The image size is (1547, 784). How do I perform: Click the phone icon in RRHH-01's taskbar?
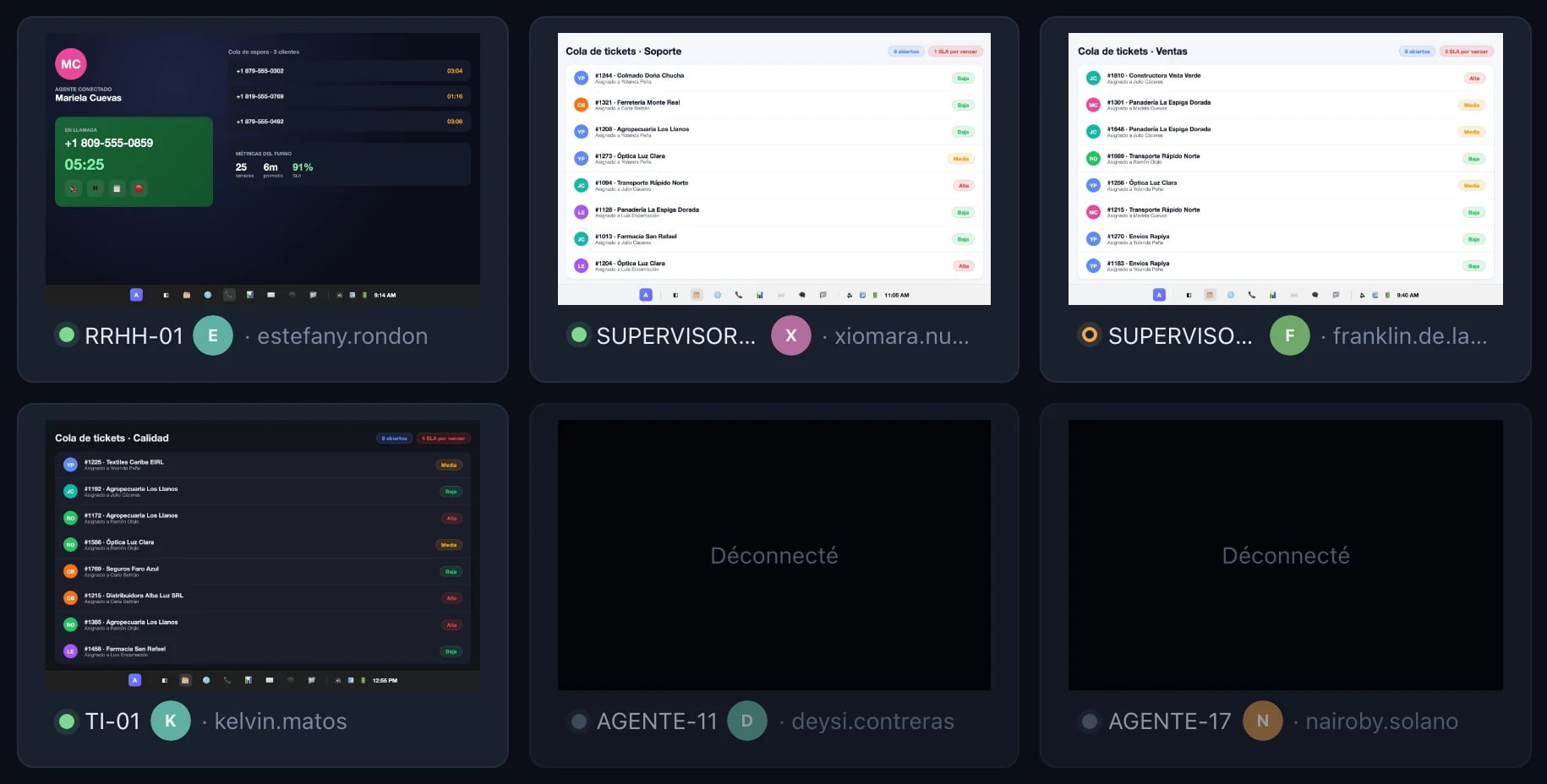click(229, 295)
